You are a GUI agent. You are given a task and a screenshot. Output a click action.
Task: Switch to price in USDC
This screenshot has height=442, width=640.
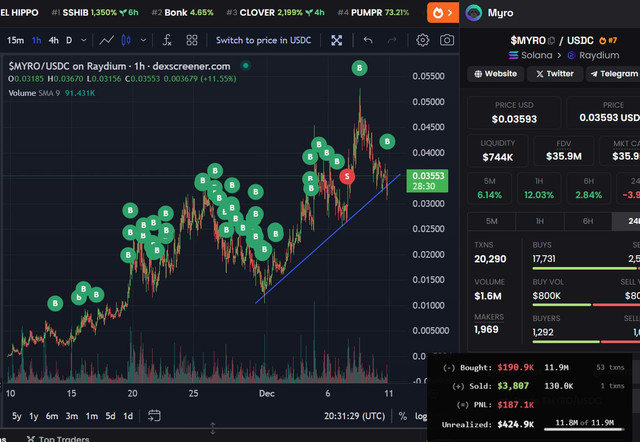click(264, 40)
